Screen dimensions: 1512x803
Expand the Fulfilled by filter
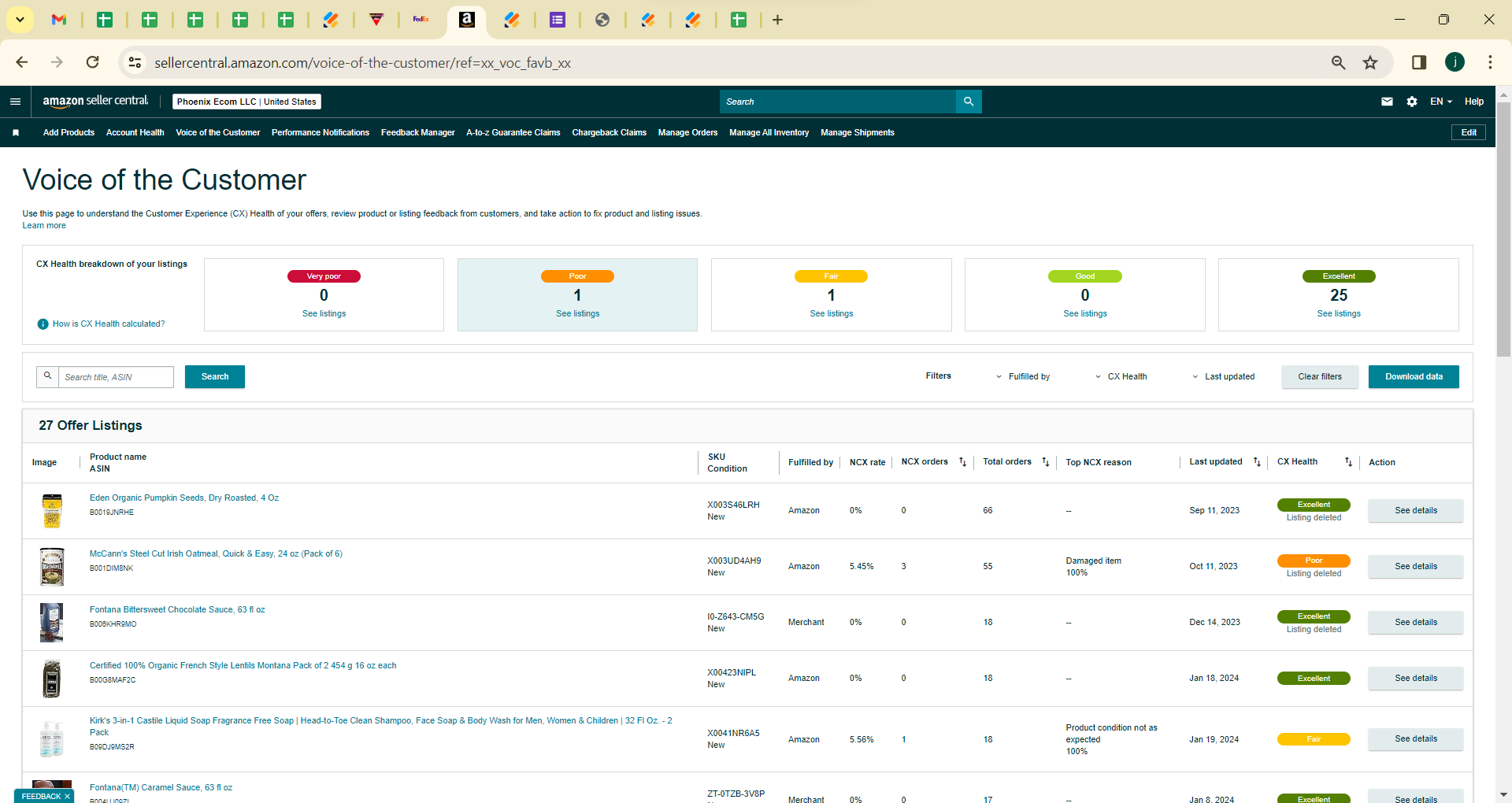click(1023, 377)
